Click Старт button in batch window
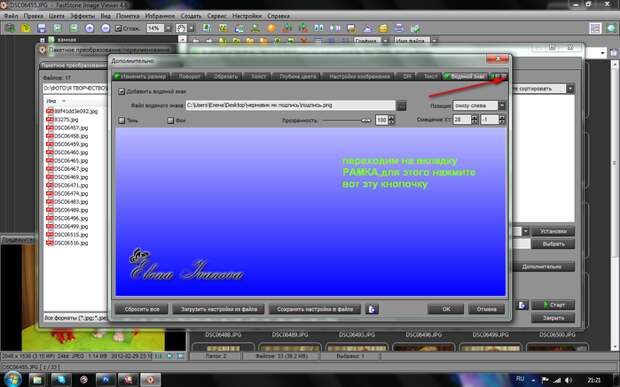The height and width of the screenshot is (387, 620). click(553, 305)
